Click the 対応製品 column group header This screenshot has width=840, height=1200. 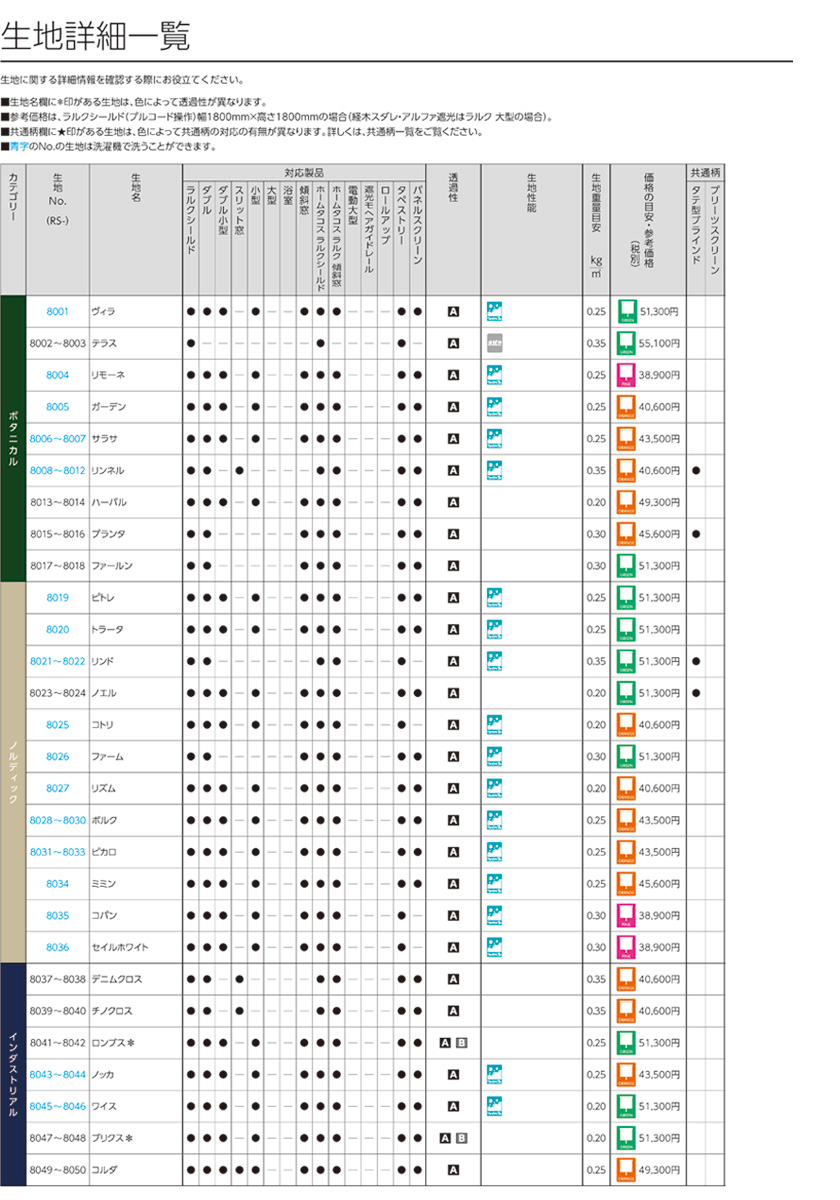tap(305, 173)
